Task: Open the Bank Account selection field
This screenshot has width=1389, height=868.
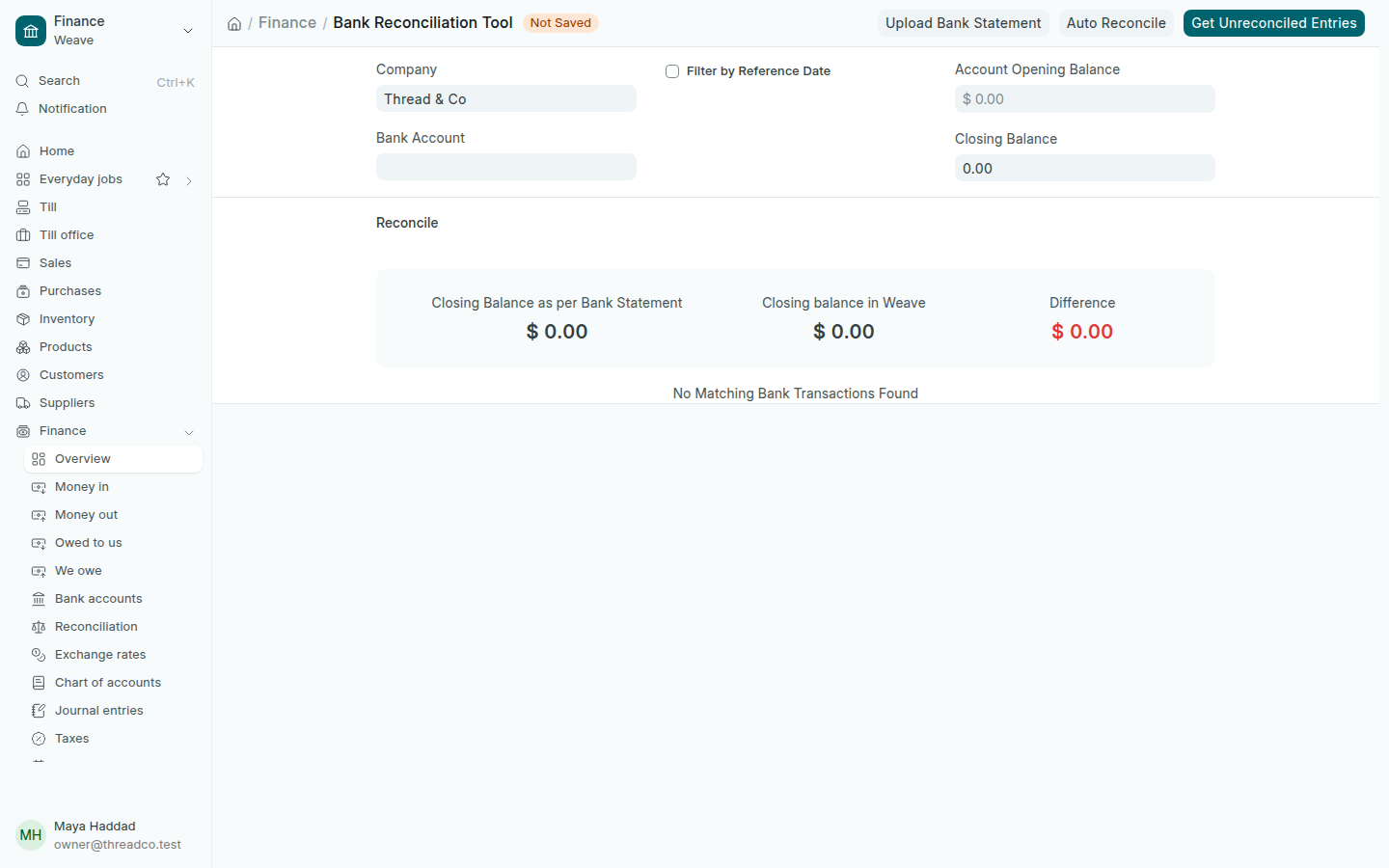Action: coord(506,167)
